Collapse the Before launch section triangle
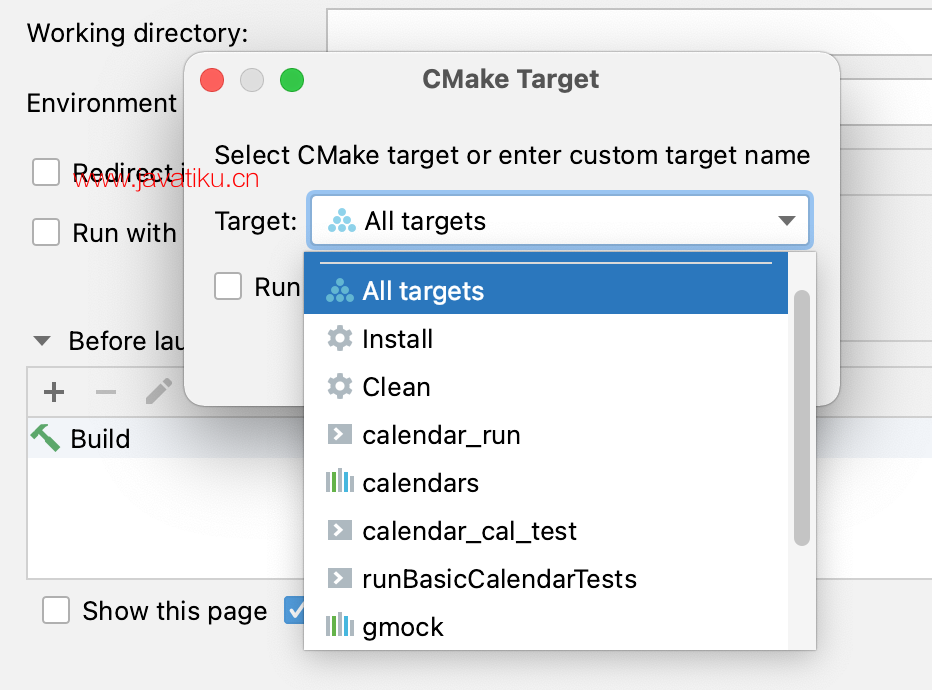The image size is (932, 690). click(42, 341)
